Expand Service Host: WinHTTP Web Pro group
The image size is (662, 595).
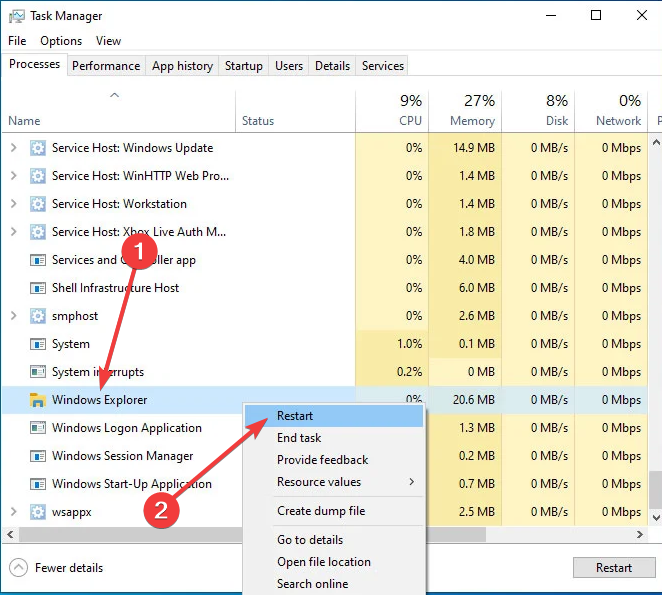[14, 176]
